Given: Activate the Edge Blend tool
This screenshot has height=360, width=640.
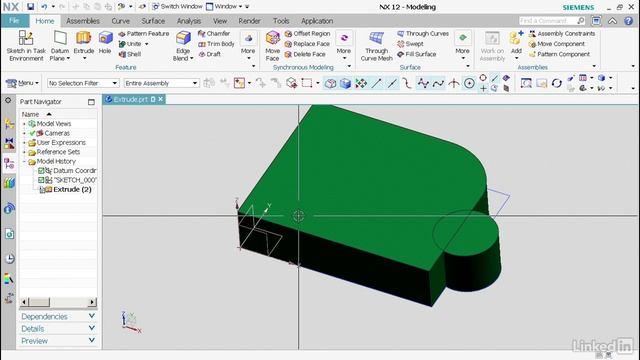Looking at the screenshot, I should (x=183, y=46).
